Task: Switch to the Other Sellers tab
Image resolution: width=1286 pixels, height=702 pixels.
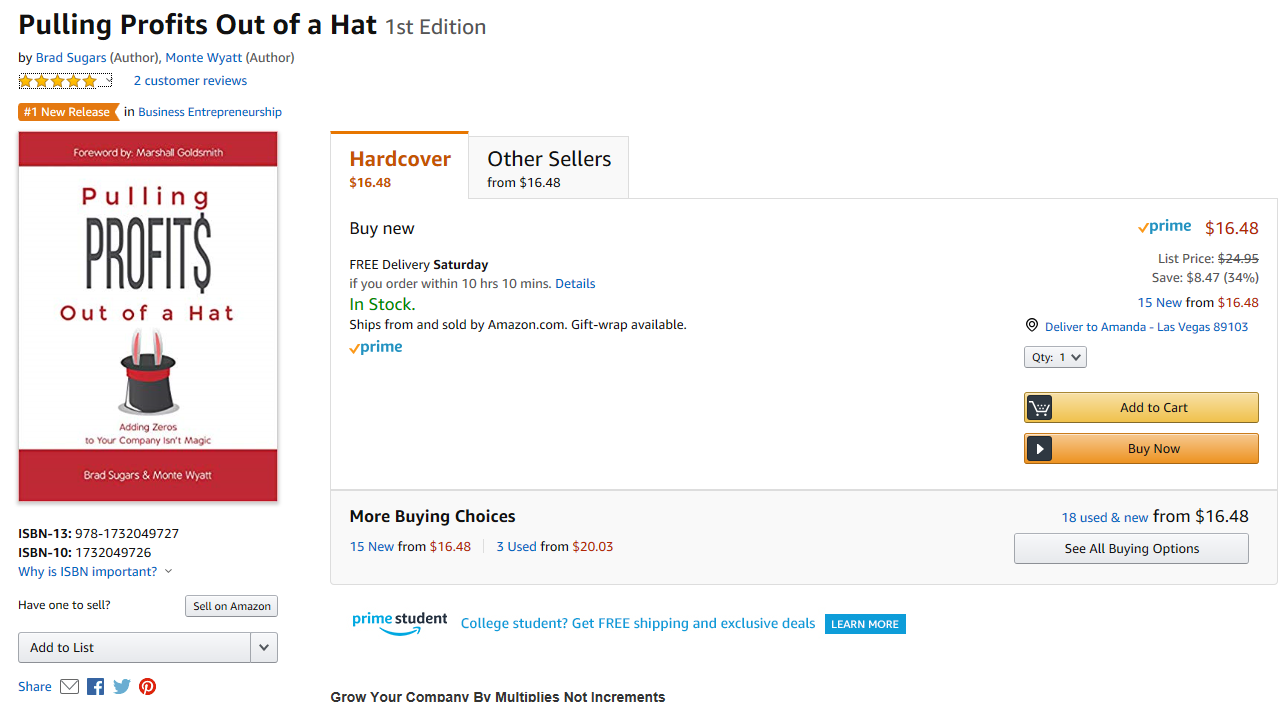Action: [x=548, y=167]
